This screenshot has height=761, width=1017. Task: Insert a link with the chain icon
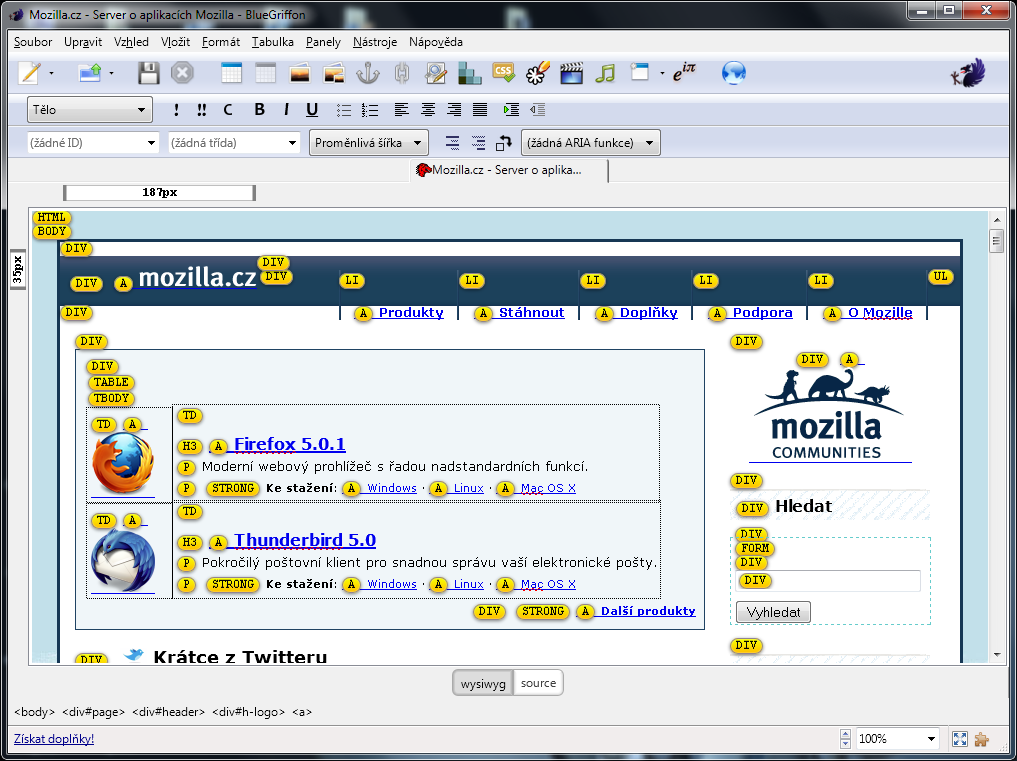401,73
